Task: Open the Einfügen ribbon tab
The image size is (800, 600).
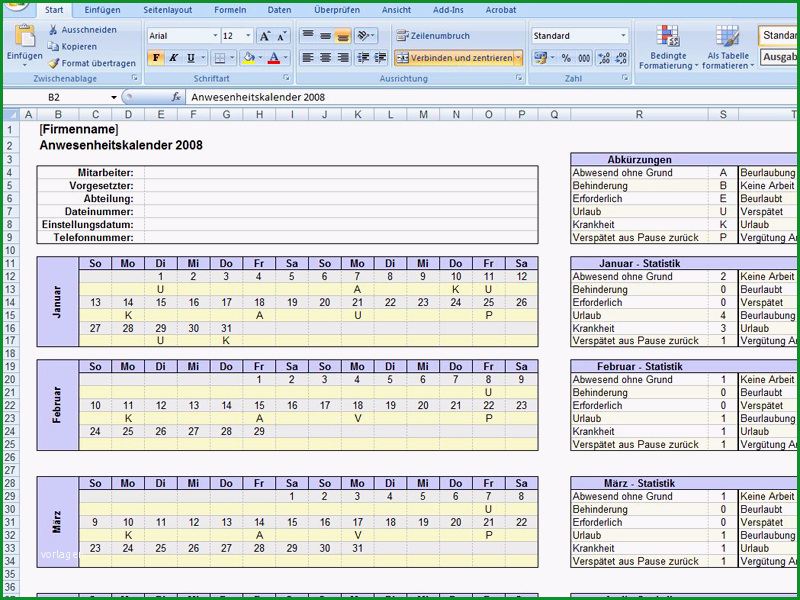Action: click(102, 10)
